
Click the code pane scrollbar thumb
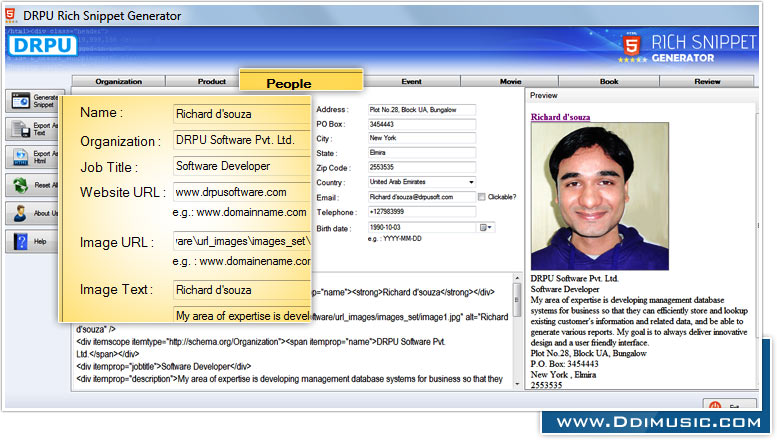point(517,300)
